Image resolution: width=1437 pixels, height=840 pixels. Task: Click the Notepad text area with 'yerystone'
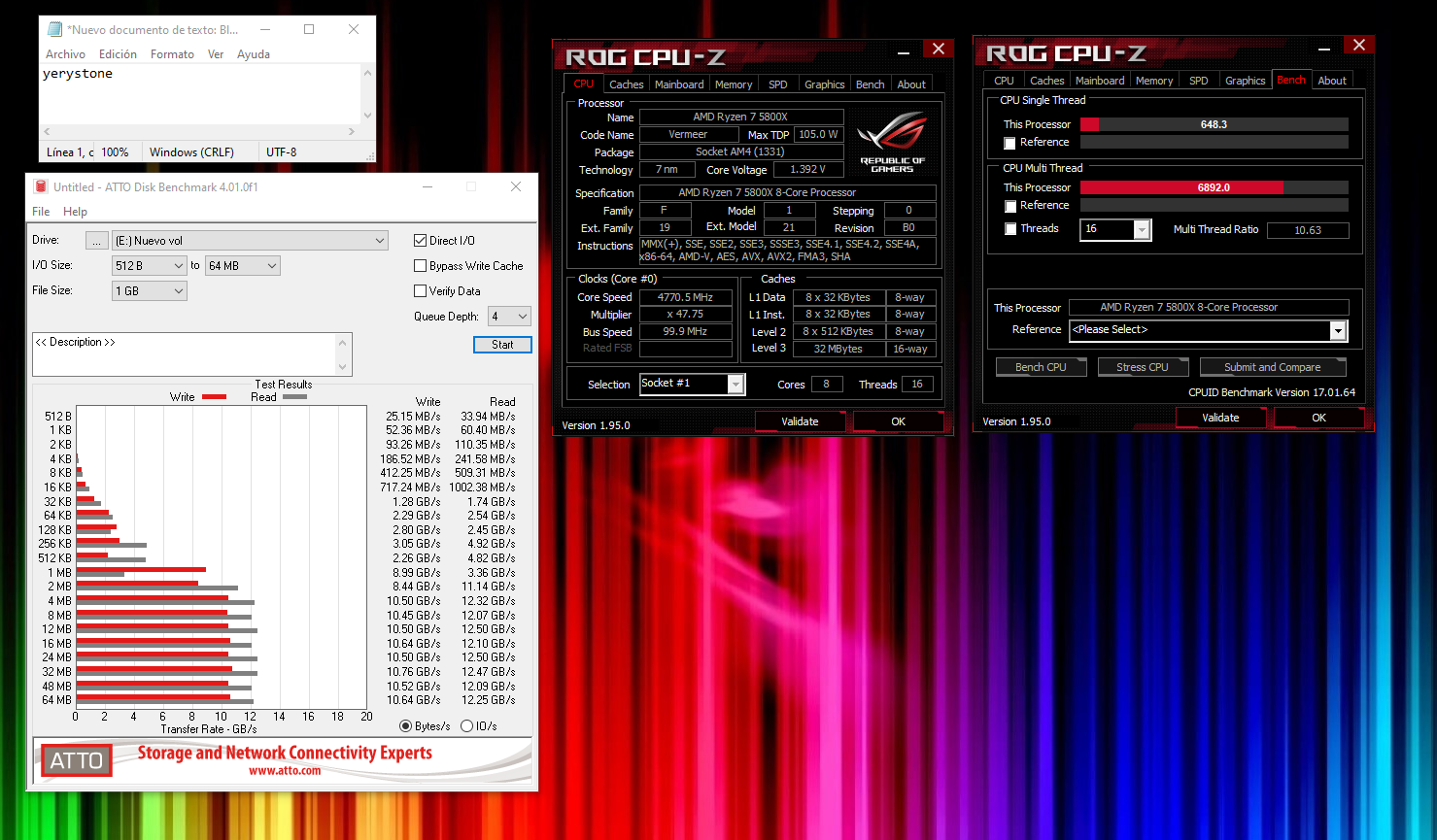point(200,94)
